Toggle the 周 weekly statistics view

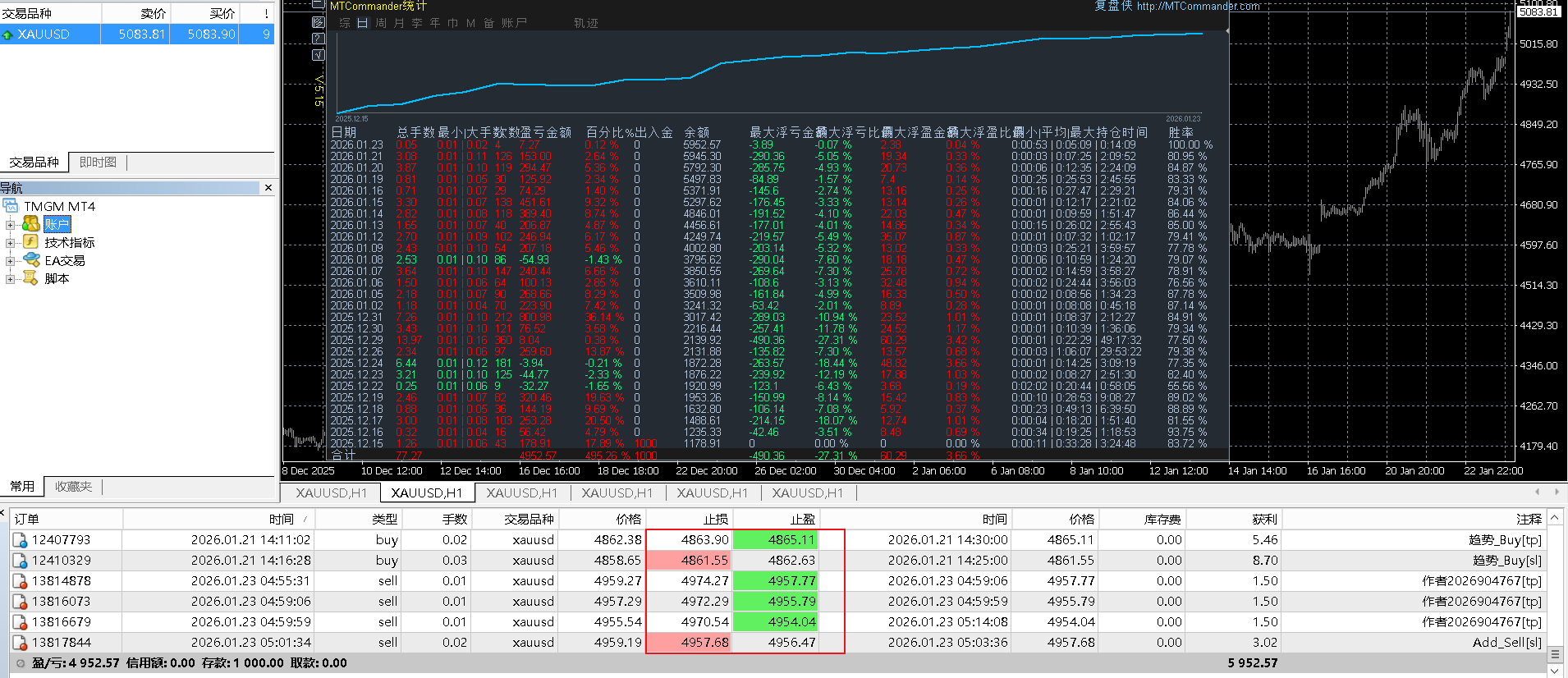click(381, 23)
